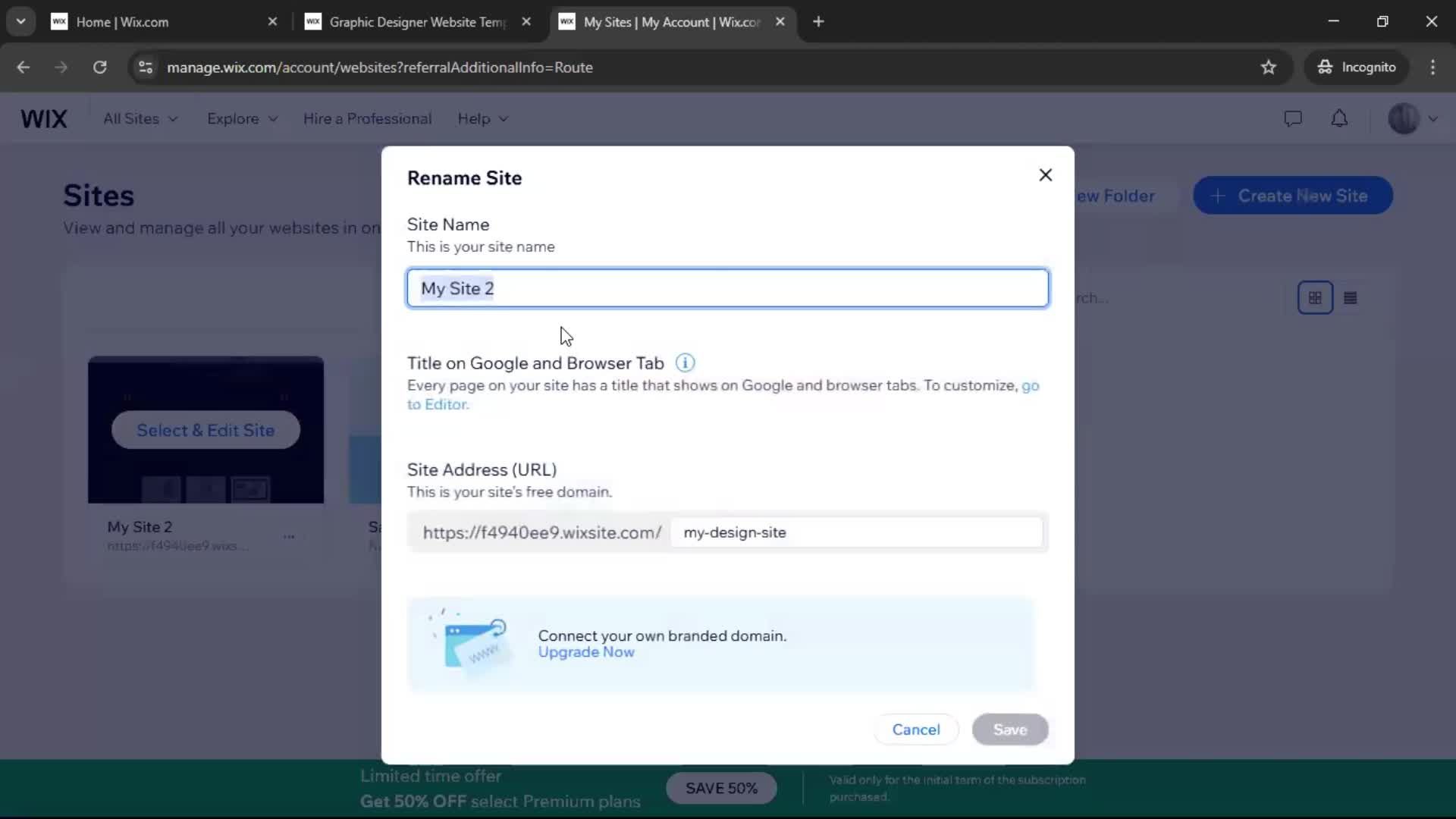Close the Graphic Designer Website tab
Screen dimensions: 1456x819
point(526,22)
